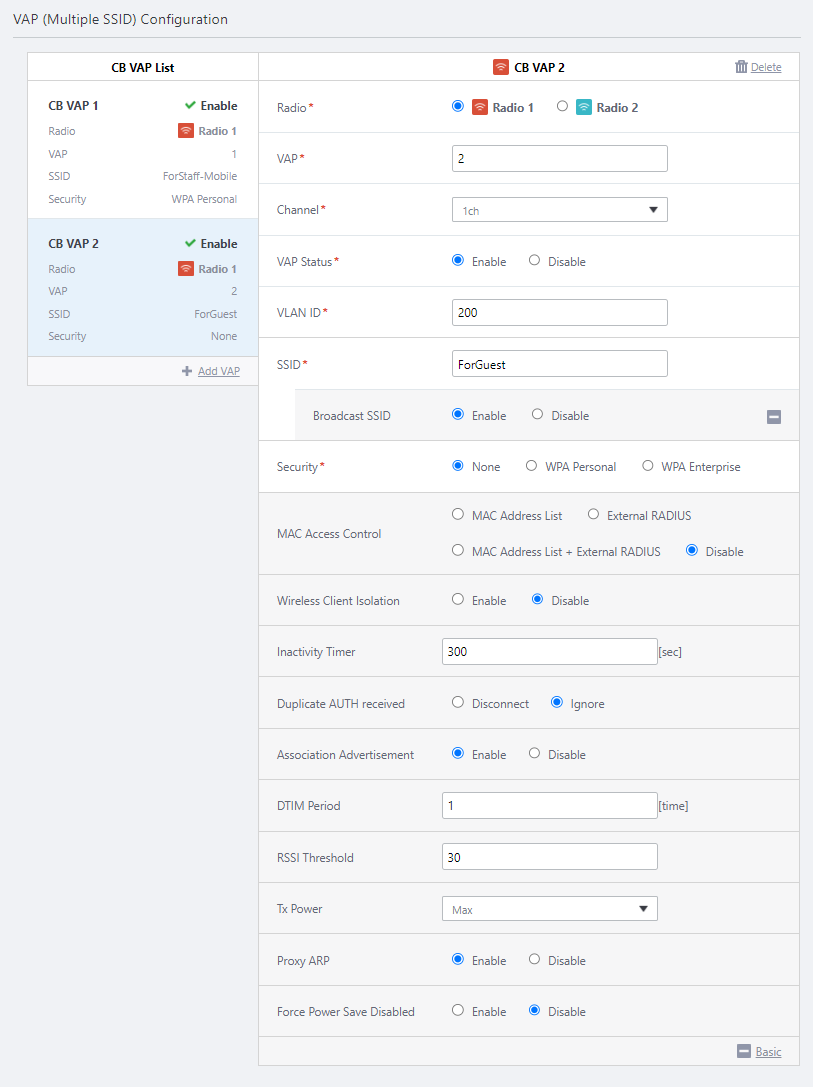Click the red Radio 1 wifi icon
813x1087 pixels.
(x=480, y=107)
